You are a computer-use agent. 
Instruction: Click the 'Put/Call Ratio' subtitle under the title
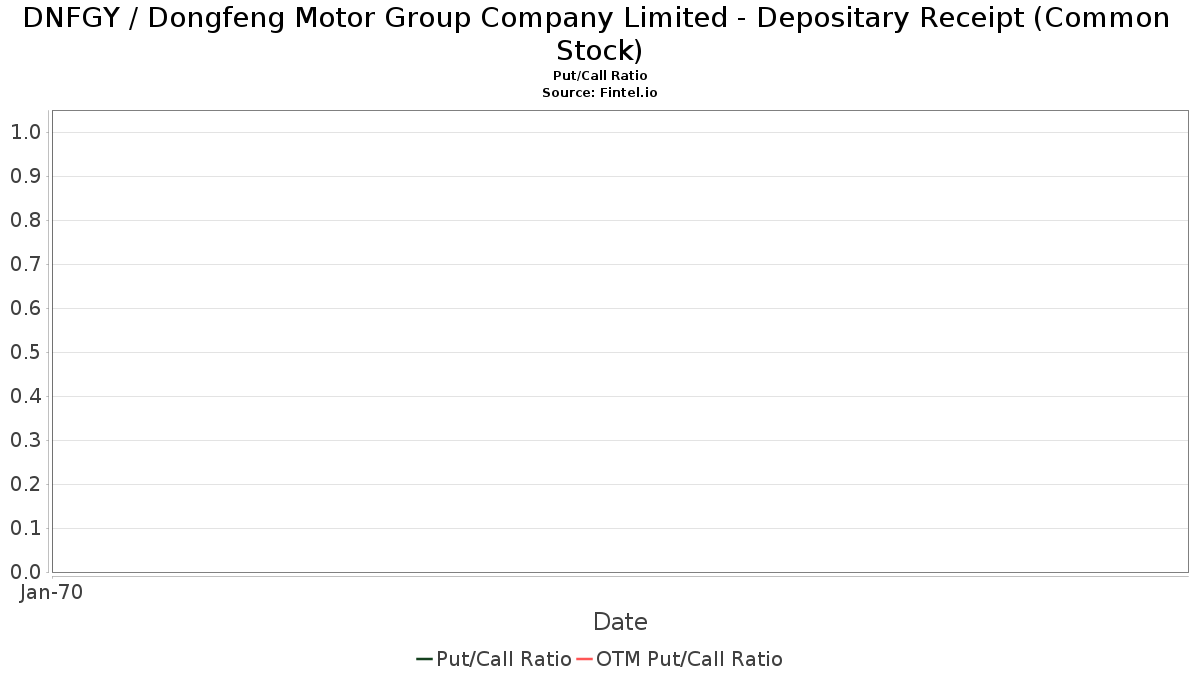(x=600, y=76)
